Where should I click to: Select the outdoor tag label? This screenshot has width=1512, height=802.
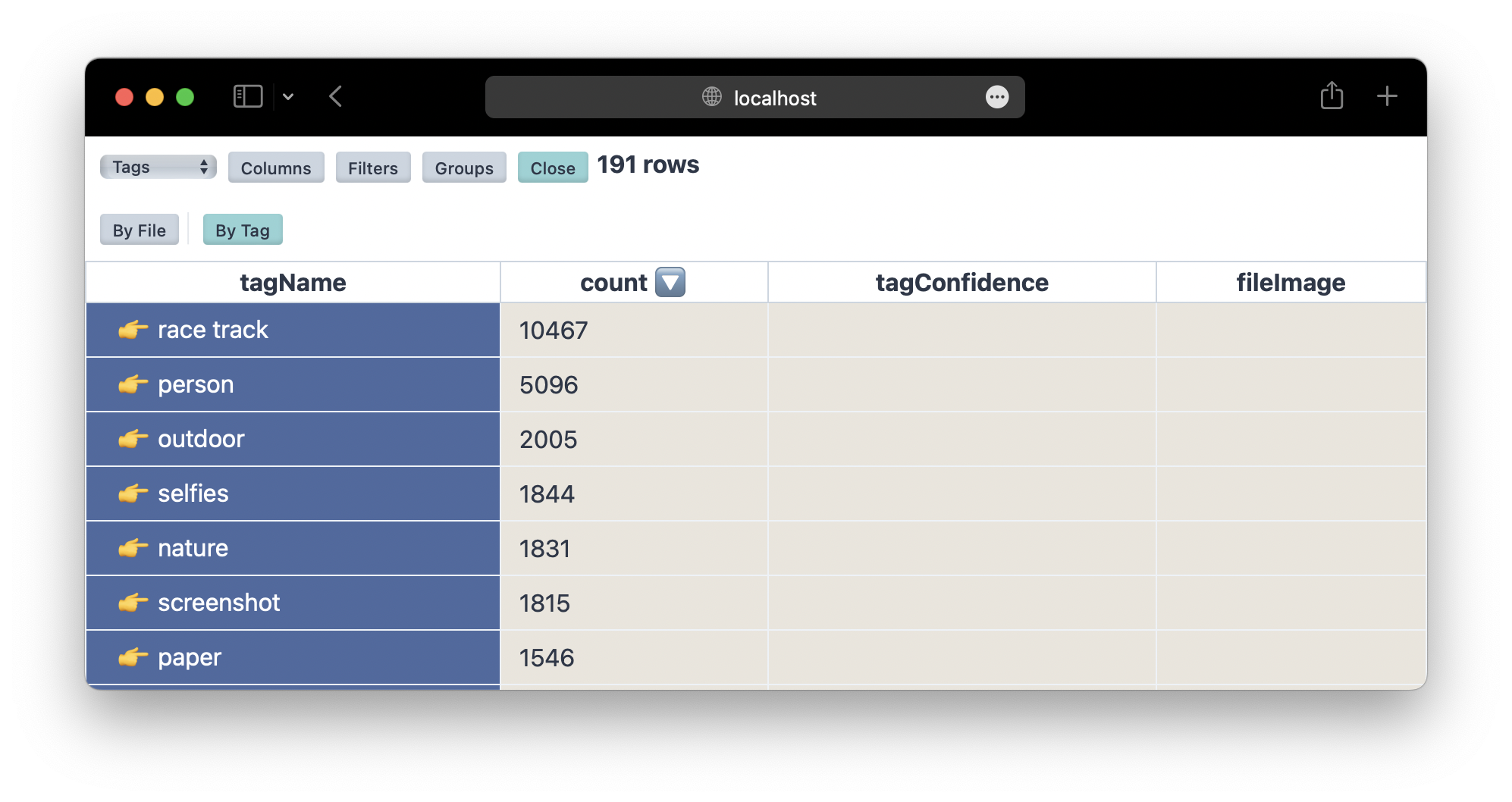click(201, 439)
